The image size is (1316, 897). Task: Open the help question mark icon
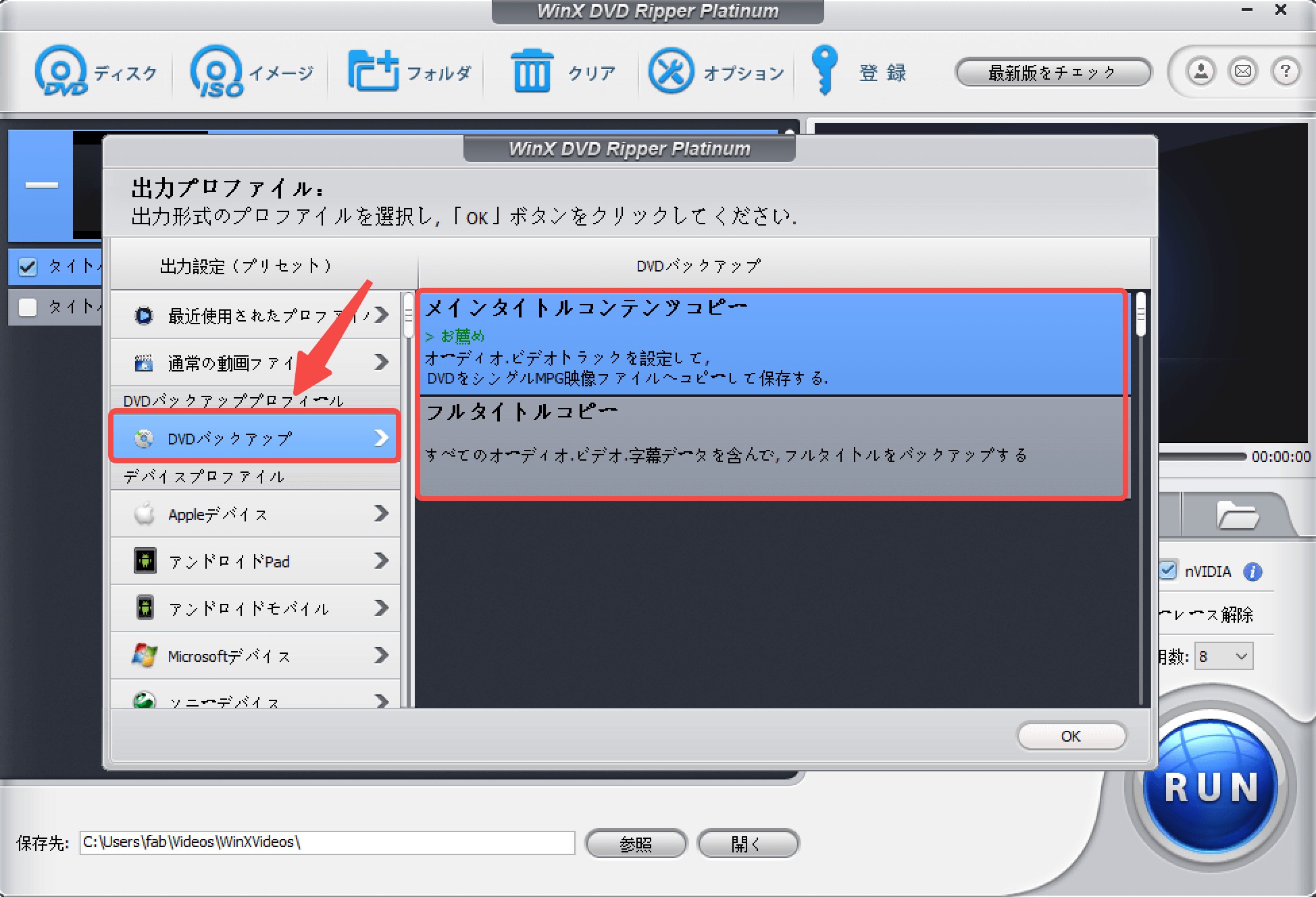(x=1286, y=71)
